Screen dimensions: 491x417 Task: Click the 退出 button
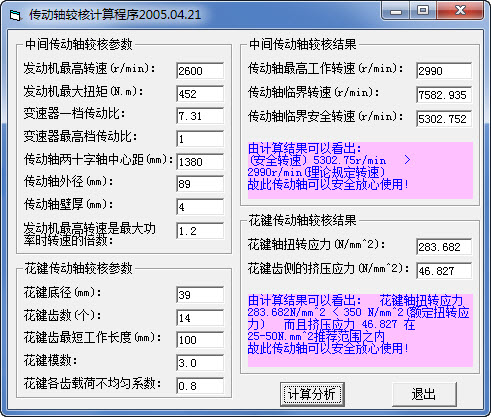(424, 394)
